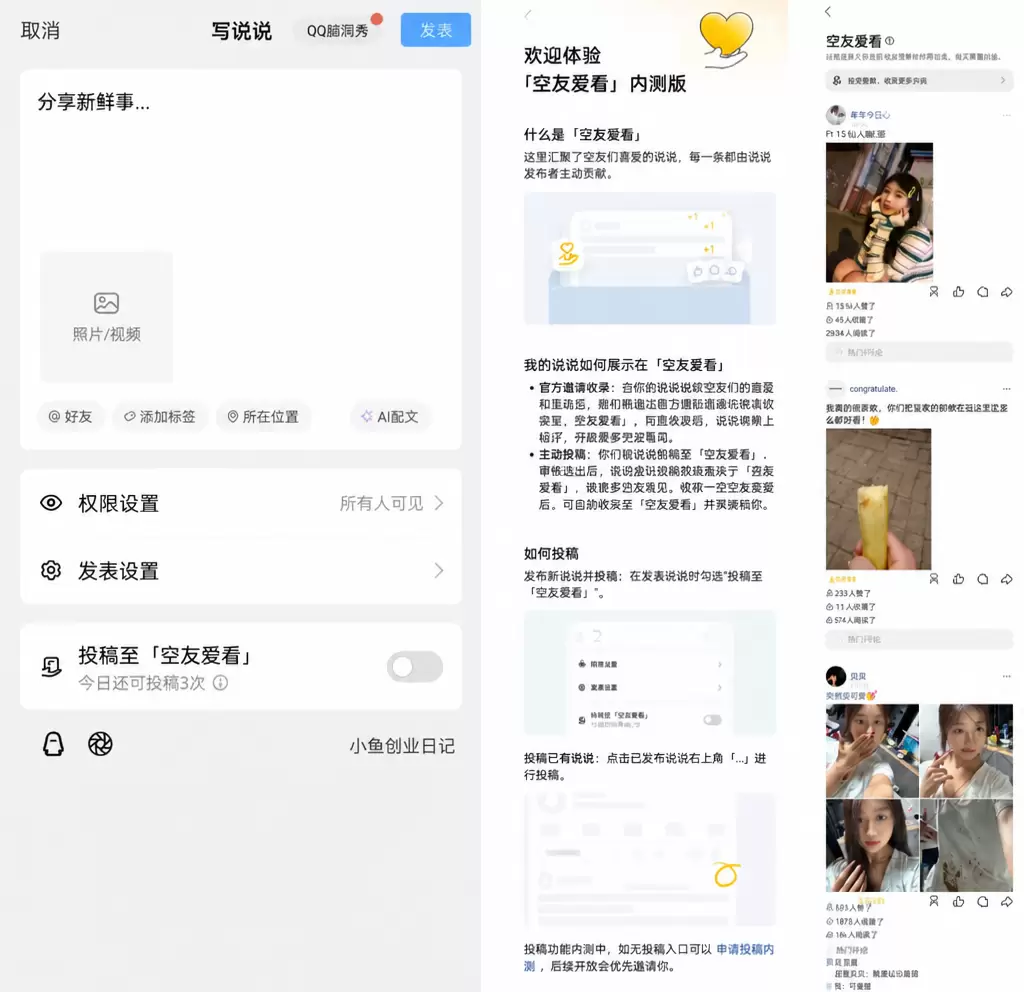1024x992 pixels.
Task: Tap the blue 发表 publish button
Action: pos(436,30)
